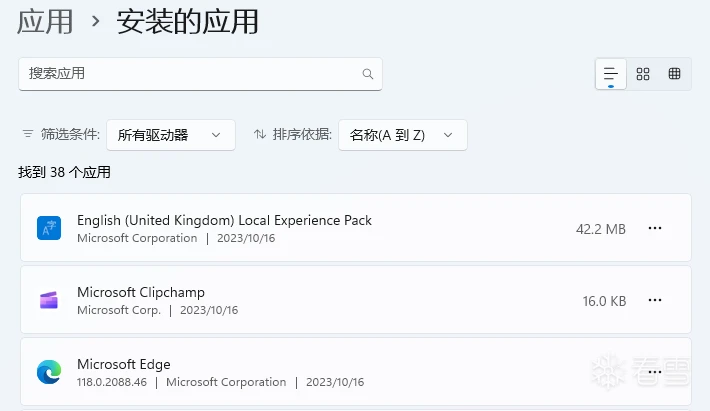The width and height of the screenshot is (710, 411).
Task: Click the filter lines icon
Action: click(x=28, y=134)
